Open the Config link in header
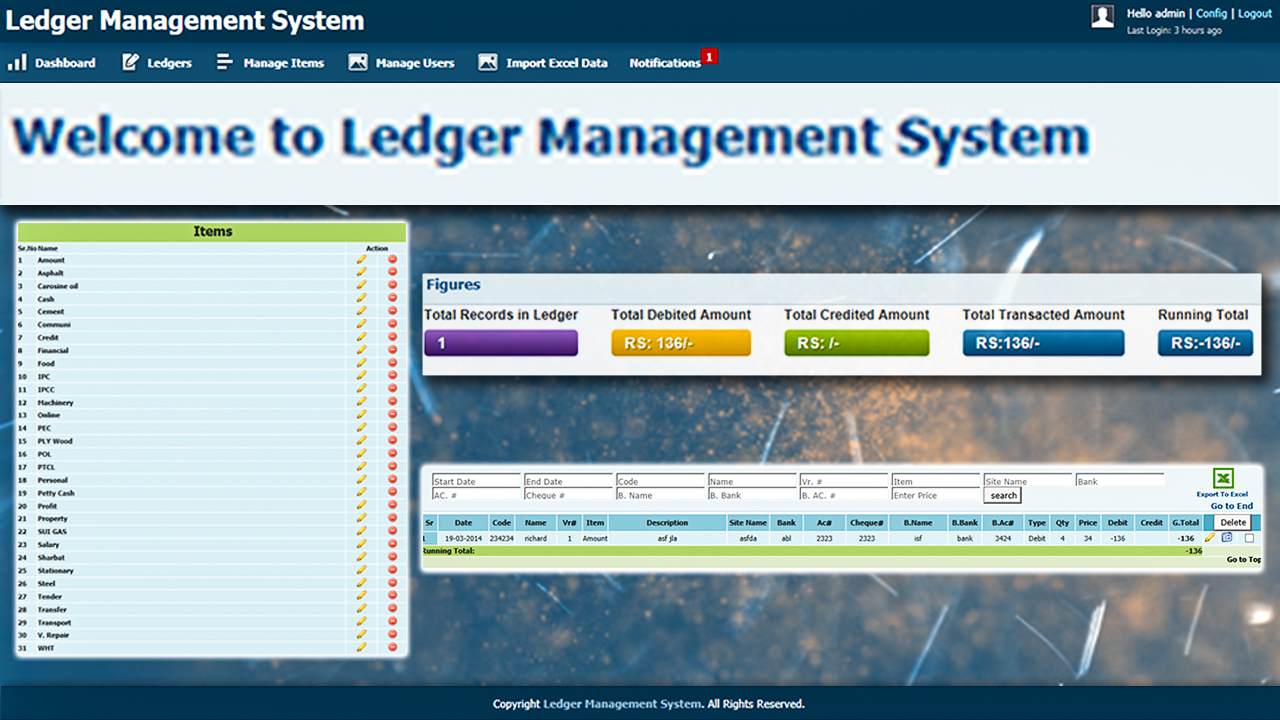 point(1211,14)
